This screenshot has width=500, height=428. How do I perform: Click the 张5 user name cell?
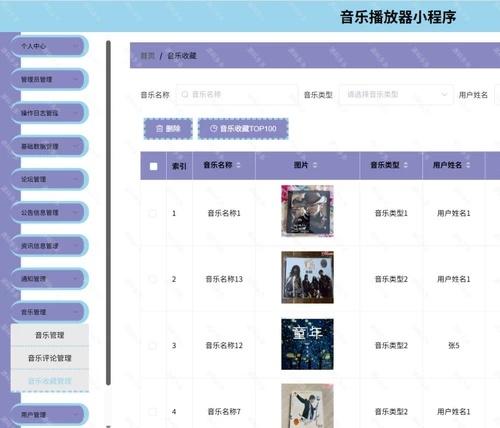[x=454, y=346]
